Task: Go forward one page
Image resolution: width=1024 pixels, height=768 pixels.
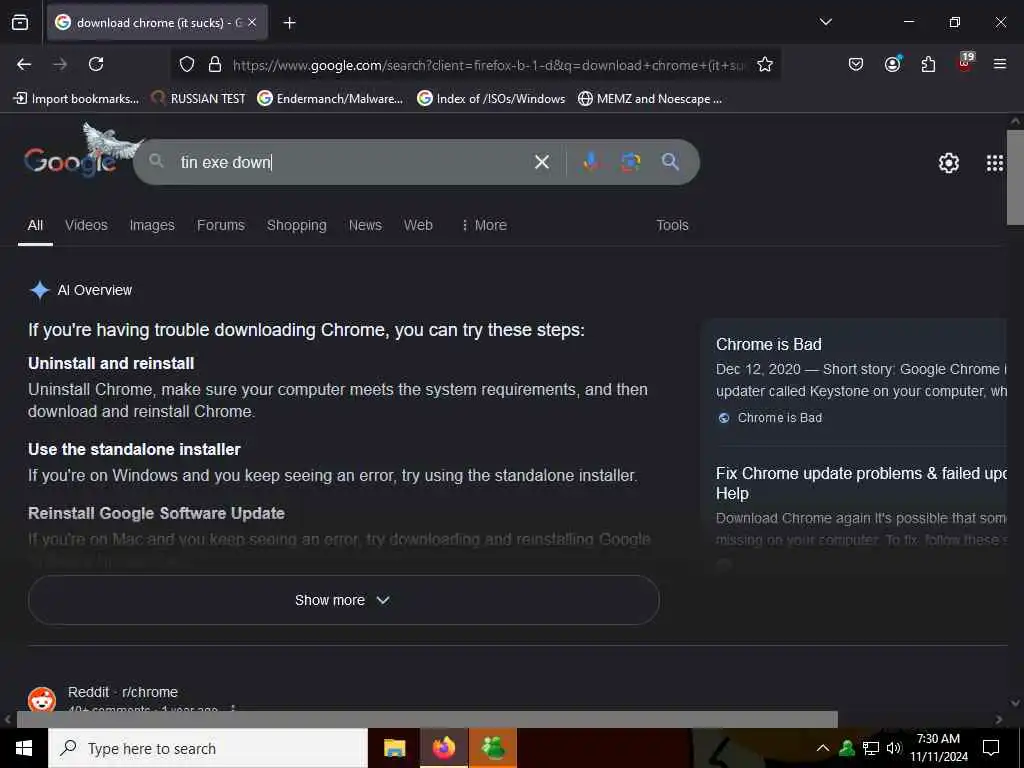Action: click(x=60, y=64)
